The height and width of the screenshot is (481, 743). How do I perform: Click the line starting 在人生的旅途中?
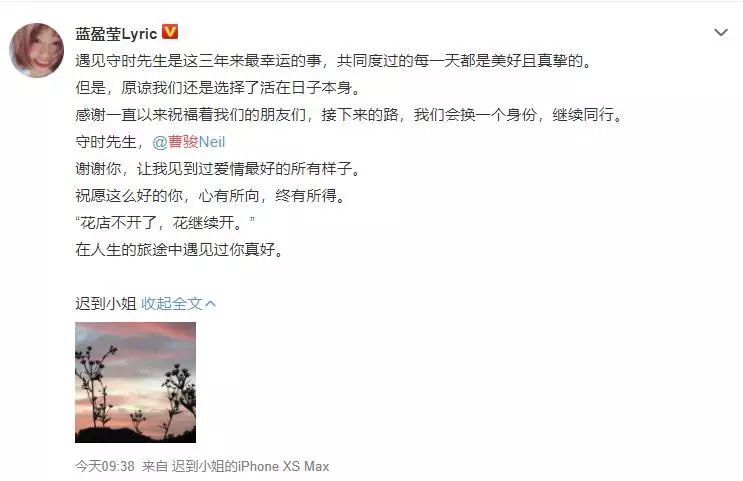click(180, 249)
